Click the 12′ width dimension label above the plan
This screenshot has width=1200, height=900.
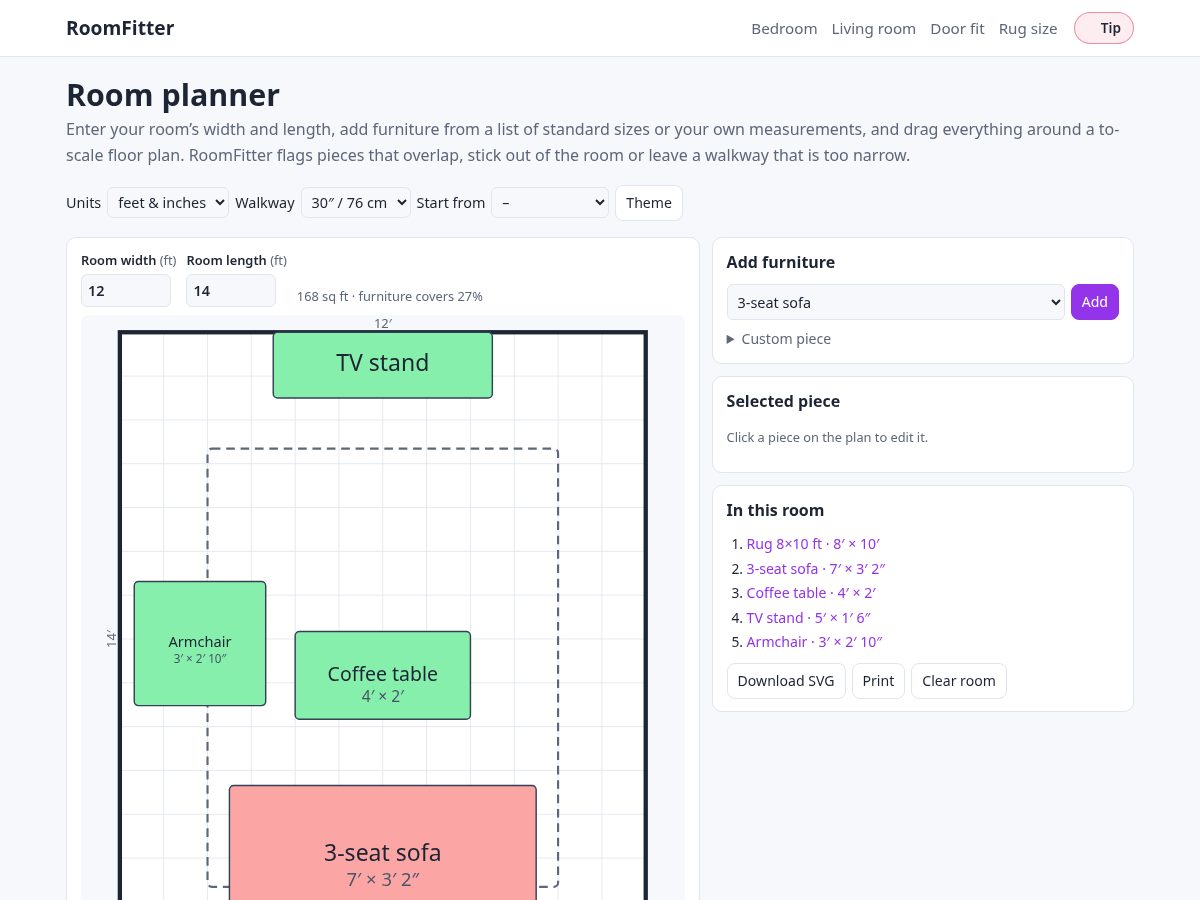(383, 323)
